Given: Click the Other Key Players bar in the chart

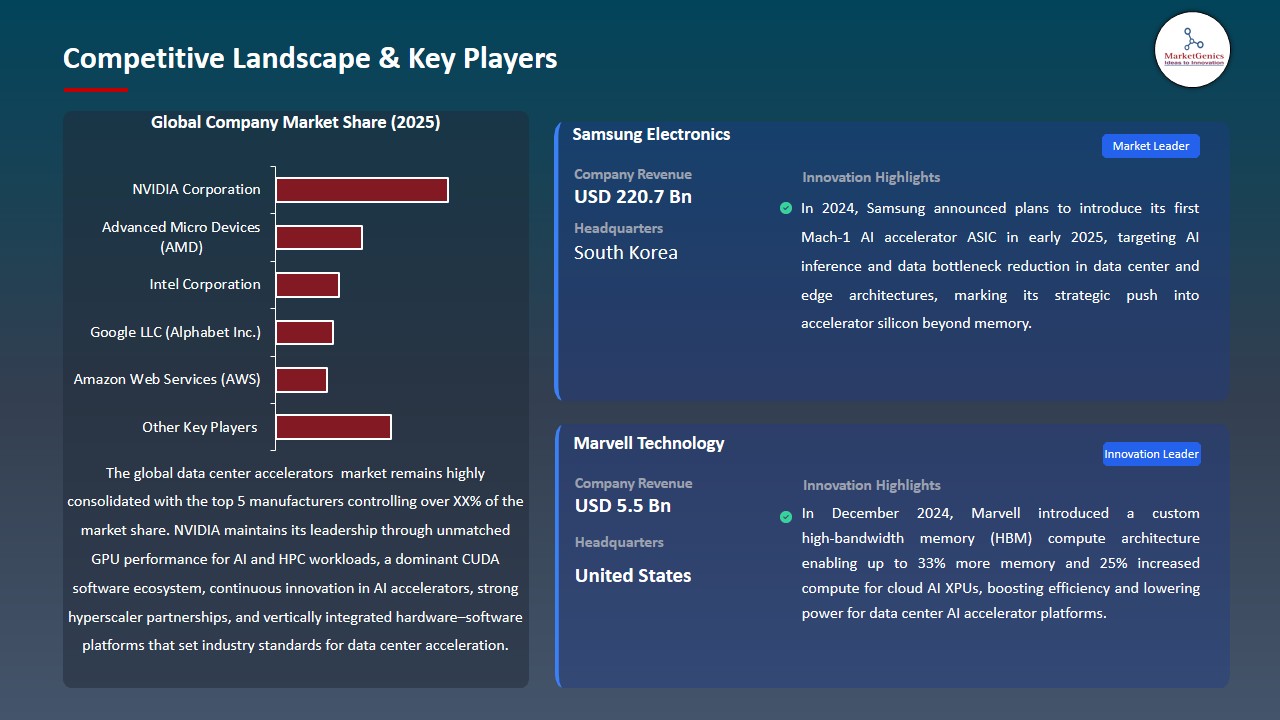Looking at the screenshot, I should click(334, 426).
